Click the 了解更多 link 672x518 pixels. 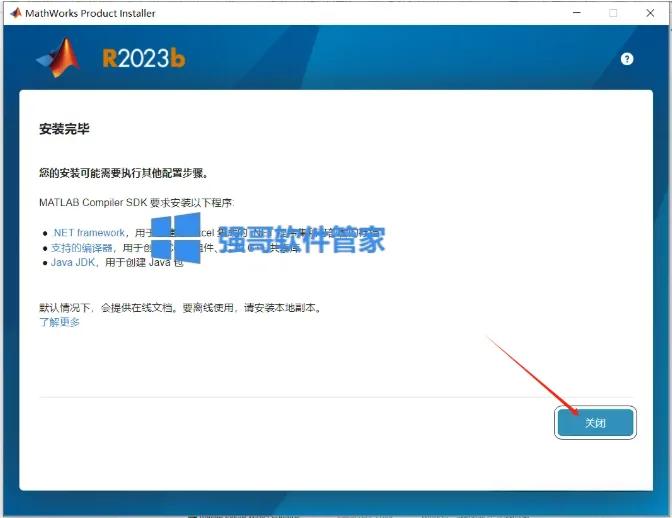point(59,322)
